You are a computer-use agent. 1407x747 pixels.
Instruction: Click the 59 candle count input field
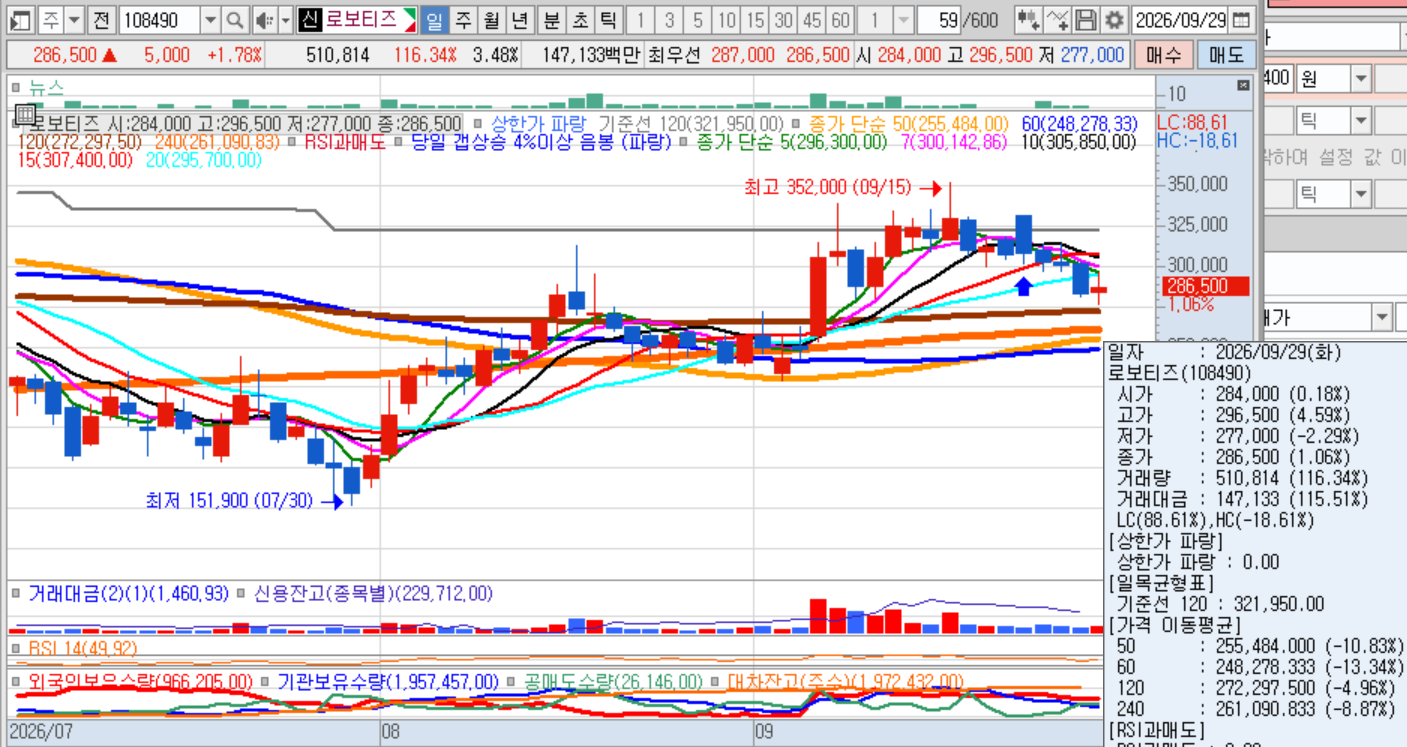[938, 20]
